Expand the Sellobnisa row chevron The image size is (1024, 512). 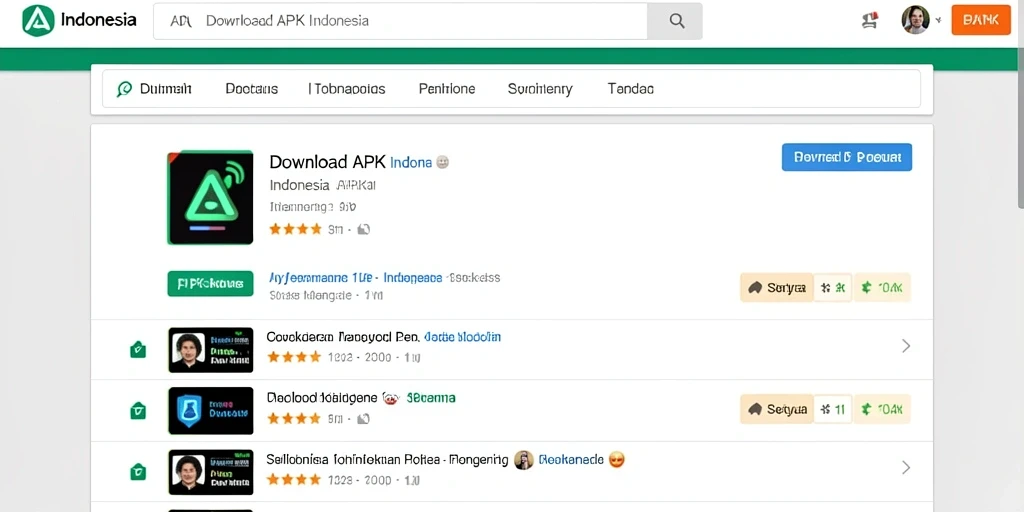[906, 468]
